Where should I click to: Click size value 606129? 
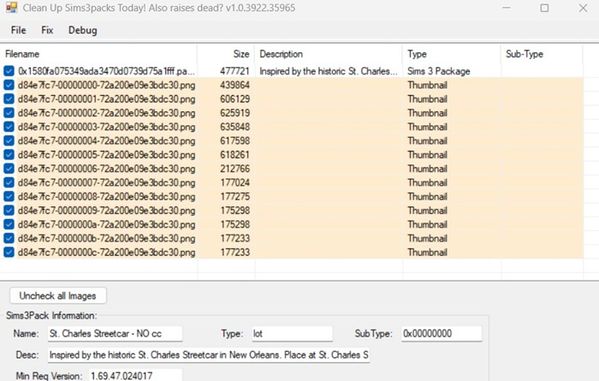235,99
